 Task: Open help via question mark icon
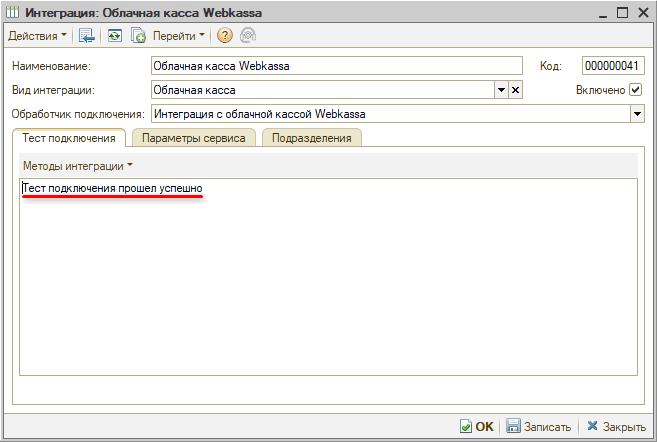pyautogui.click(x=225, y=36)
